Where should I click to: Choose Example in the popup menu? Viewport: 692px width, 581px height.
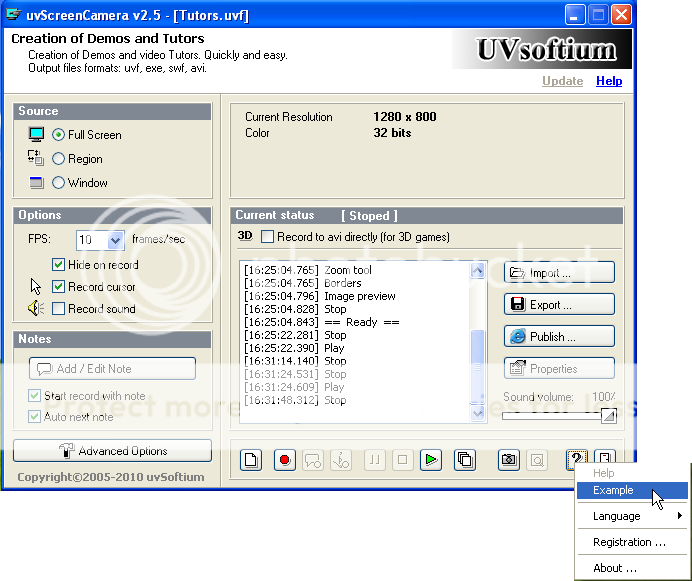click(x=632, y=490)
